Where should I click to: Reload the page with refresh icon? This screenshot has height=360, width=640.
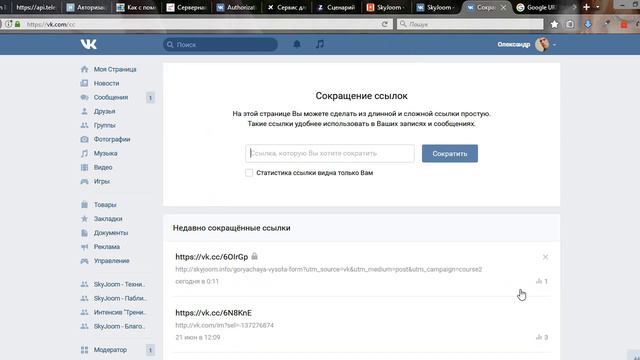[384, 24]
